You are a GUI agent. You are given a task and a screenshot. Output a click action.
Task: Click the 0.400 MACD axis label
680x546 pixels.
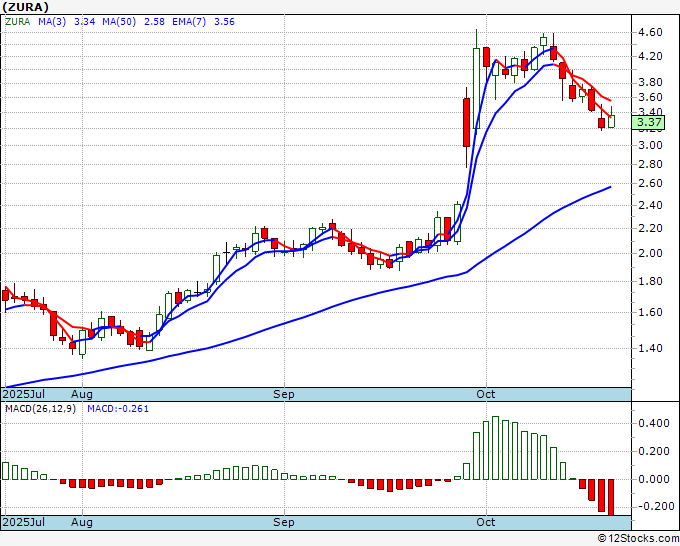pyautogui.click(x=654, y=423)
